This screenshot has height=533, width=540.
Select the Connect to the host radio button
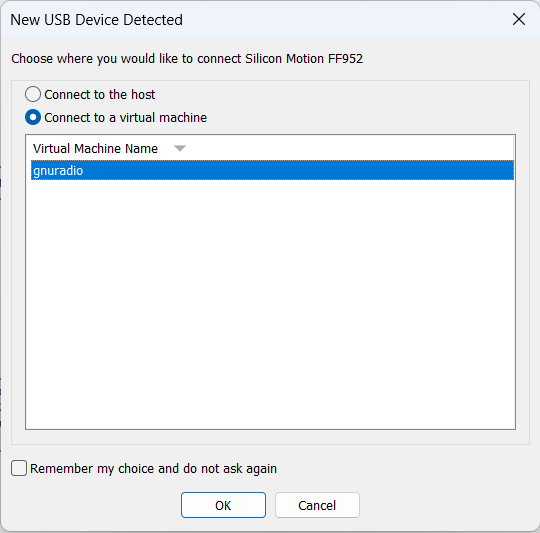tap(33, 94)
